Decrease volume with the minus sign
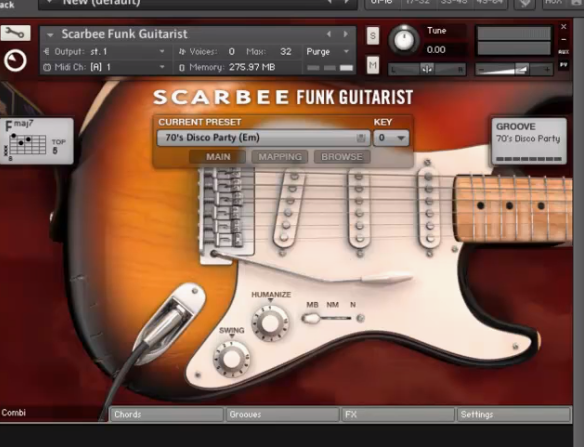 click(x=481, y=69)
